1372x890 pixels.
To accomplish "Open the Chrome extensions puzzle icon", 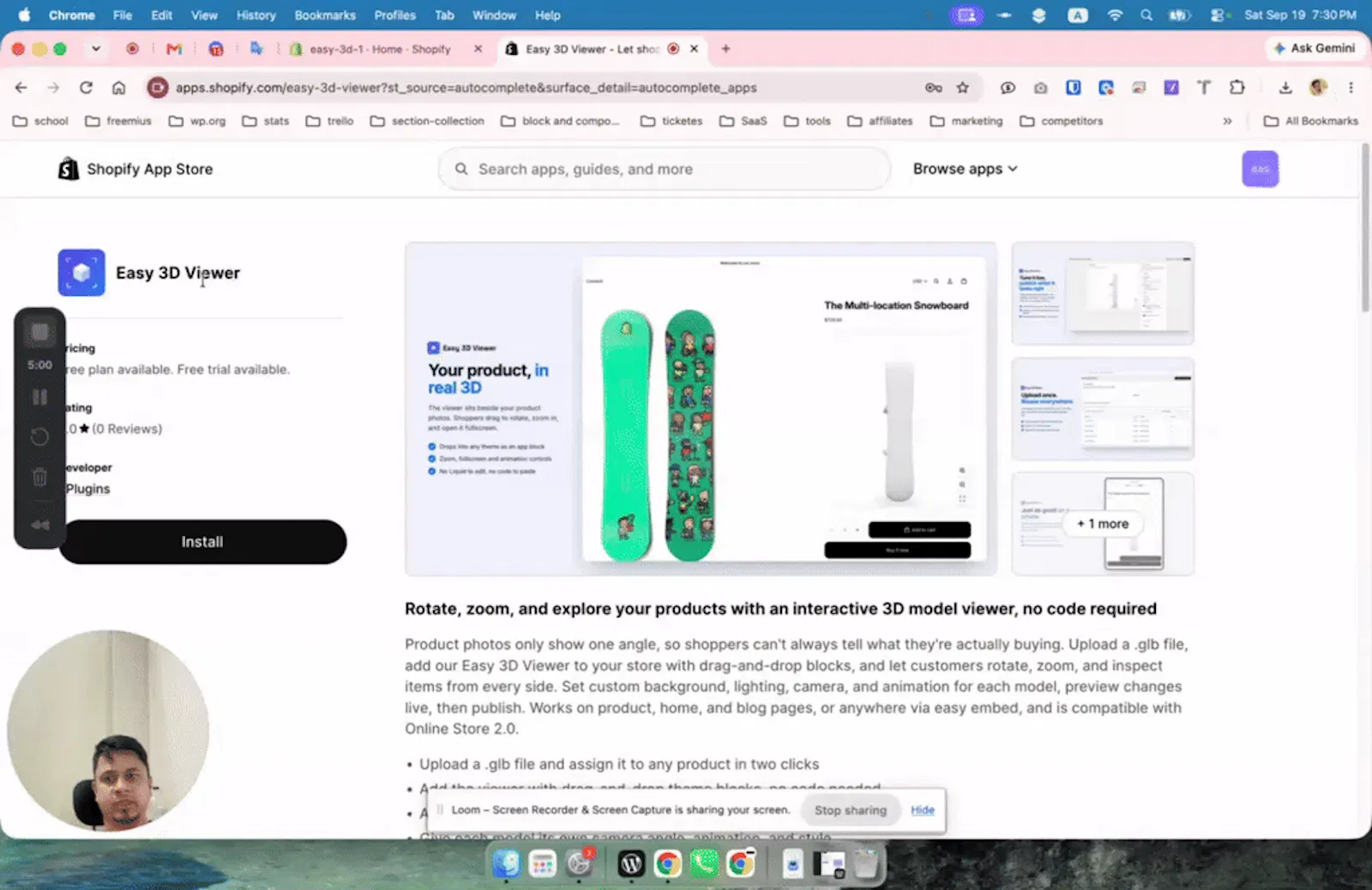I will [x=1237, y=87].
